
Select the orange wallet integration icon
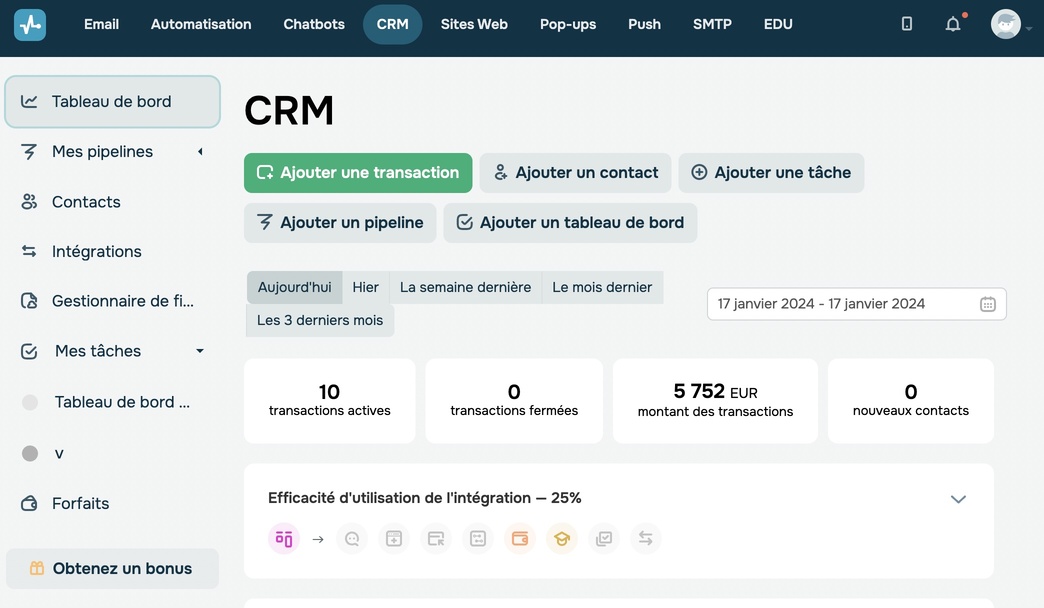519,538
